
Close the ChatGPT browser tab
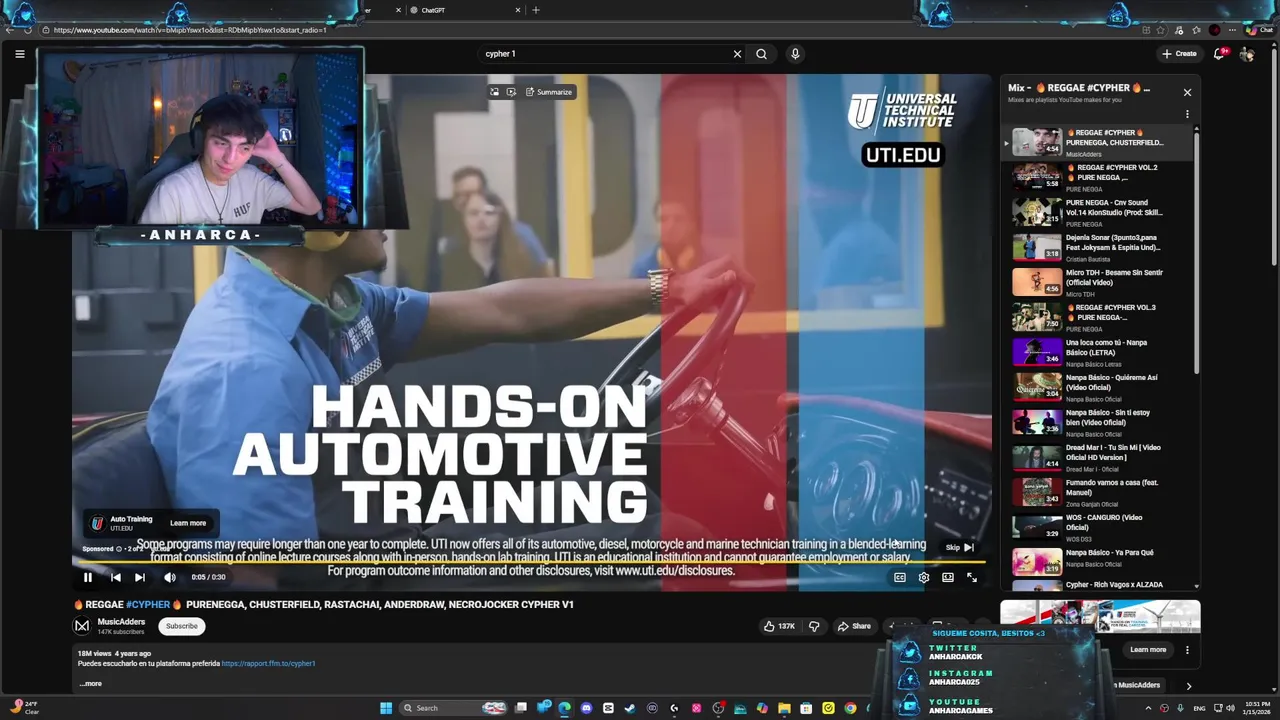pos(518,10)
